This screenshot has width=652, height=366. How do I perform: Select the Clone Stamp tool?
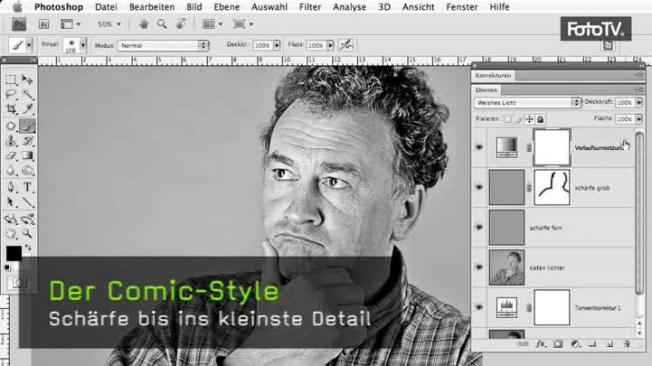pos(11,141)
